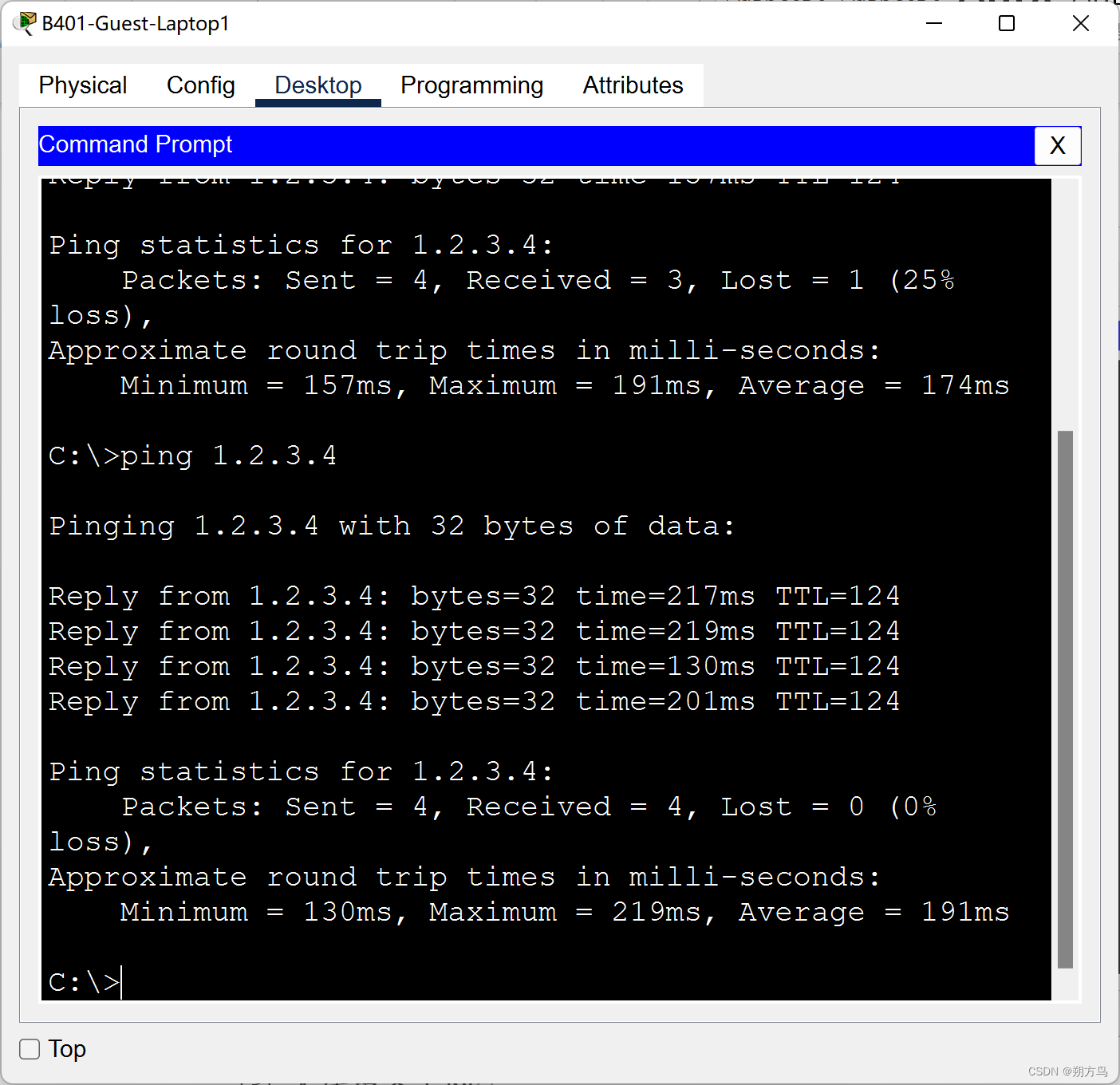The height and width of the screenshot is (1085, 1120).
Task: Click the 'Pinging 1.2.3.4 with 32 bytes' line
Action: click(392, 526)
